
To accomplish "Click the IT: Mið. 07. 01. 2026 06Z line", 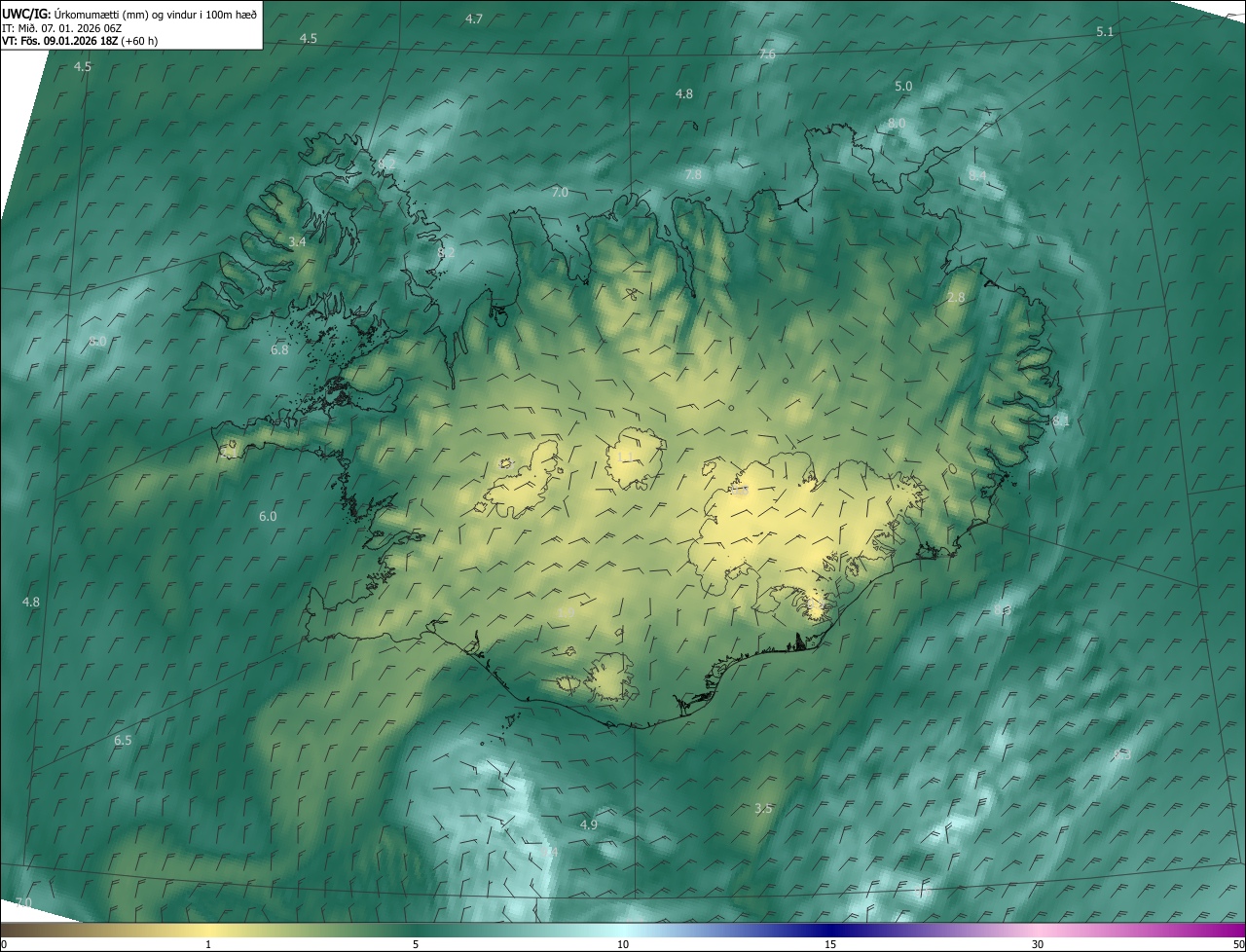I will coord(62,28).
